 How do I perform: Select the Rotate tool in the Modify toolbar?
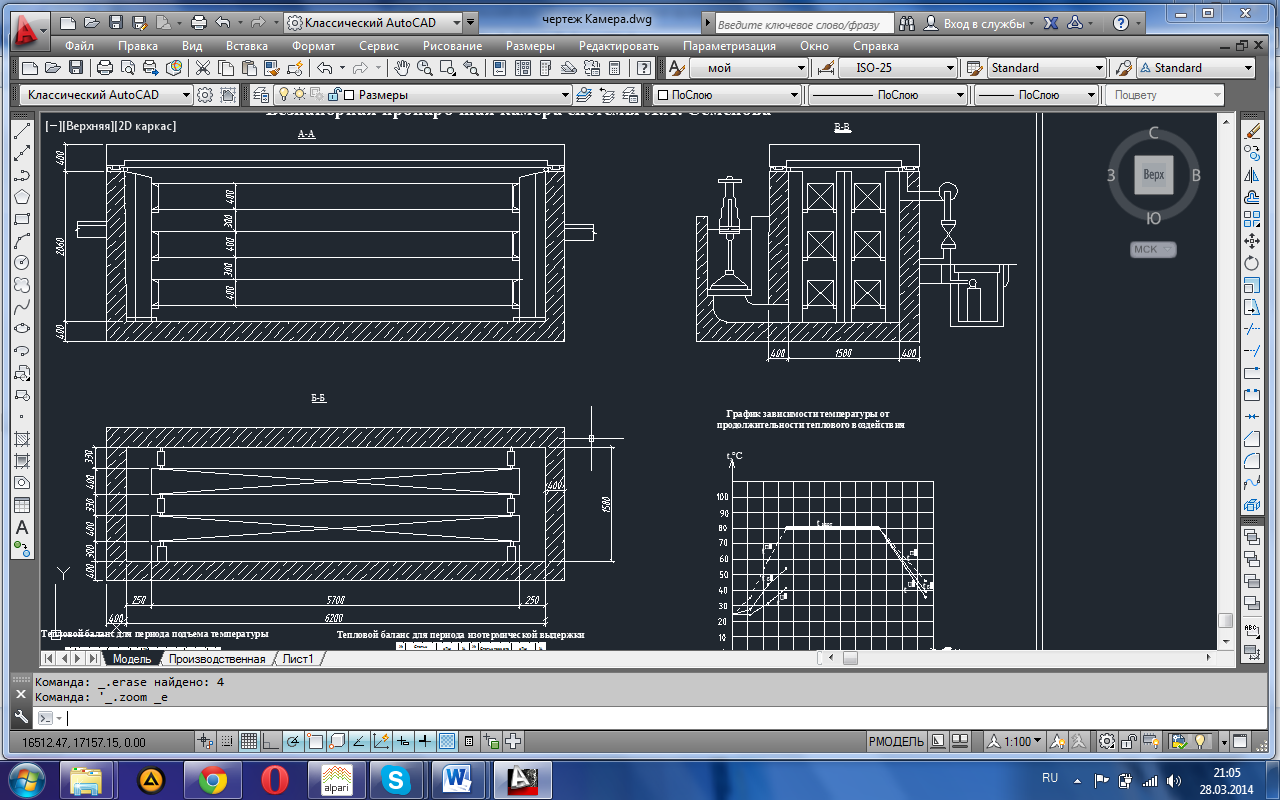click(1251, 263)
